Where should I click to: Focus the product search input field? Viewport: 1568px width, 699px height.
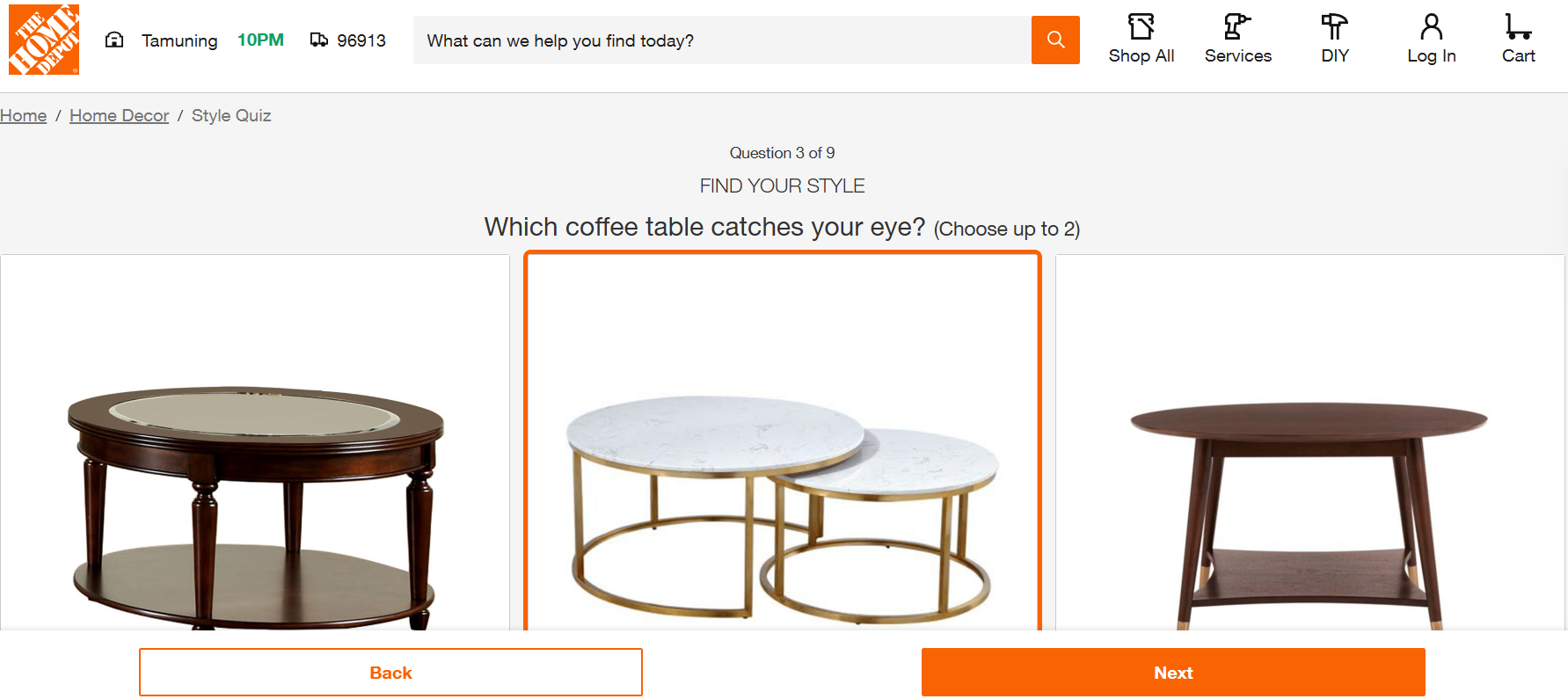coord(721,40)
